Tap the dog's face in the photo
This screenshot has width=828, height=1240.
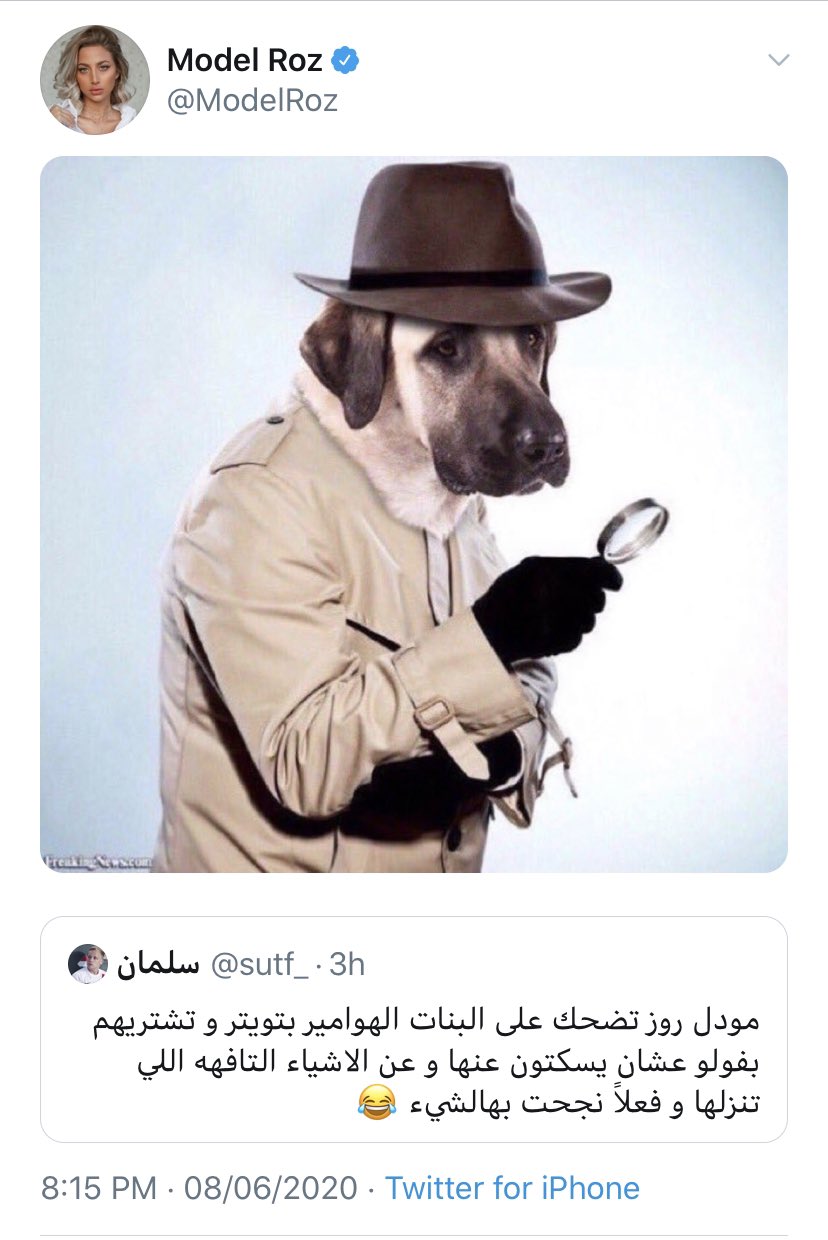[x=478, y=398]
